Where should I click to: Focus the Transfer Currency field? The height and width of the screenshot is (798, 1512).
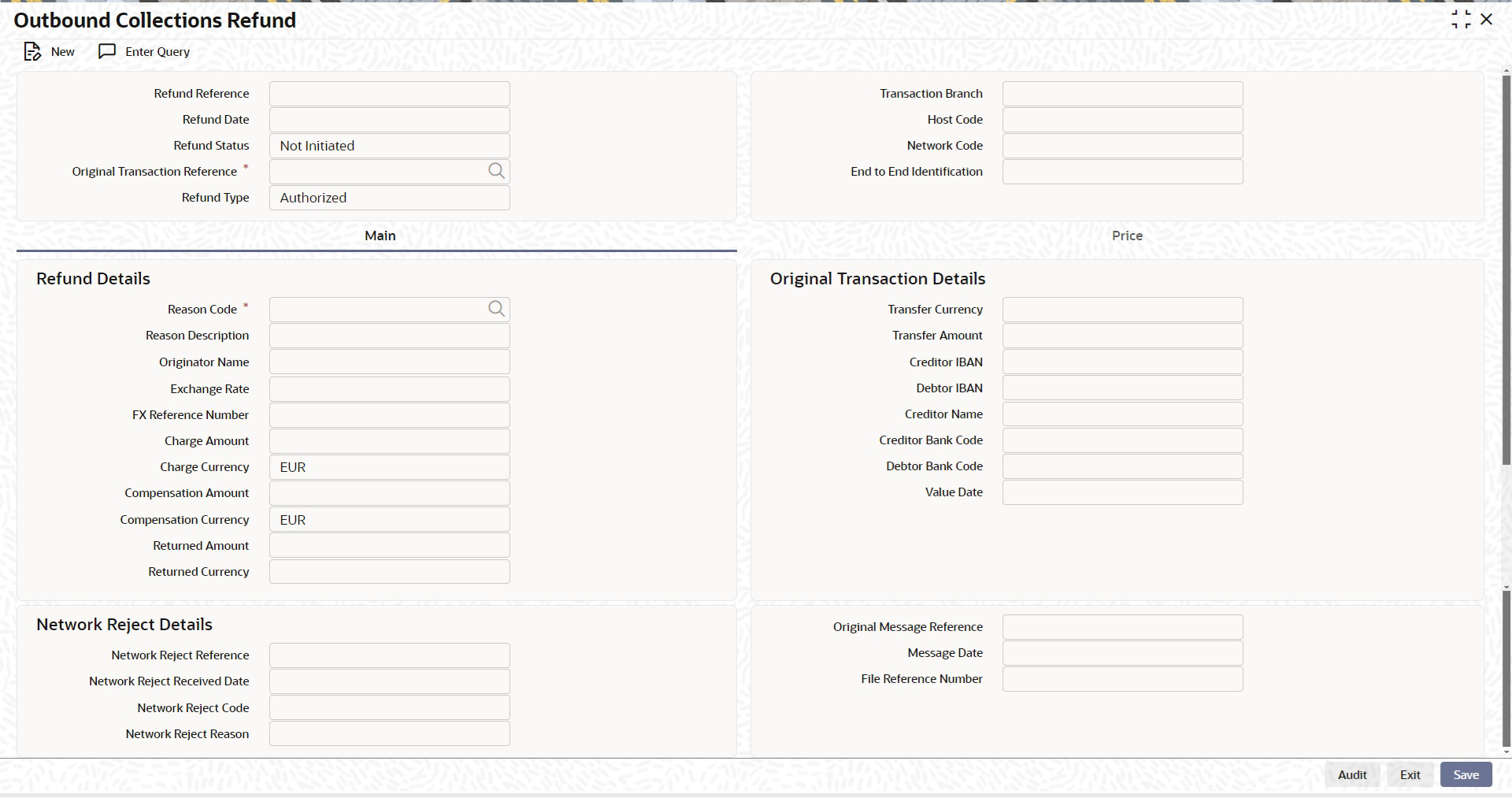1123,310
